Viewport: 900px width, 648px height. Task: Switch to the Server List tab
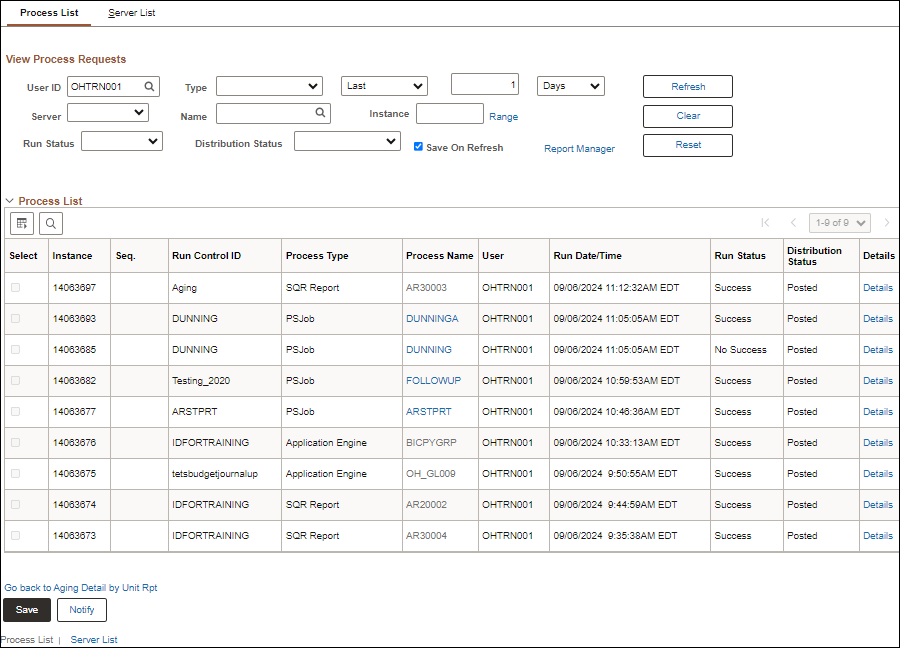click(x=131, y=13)
